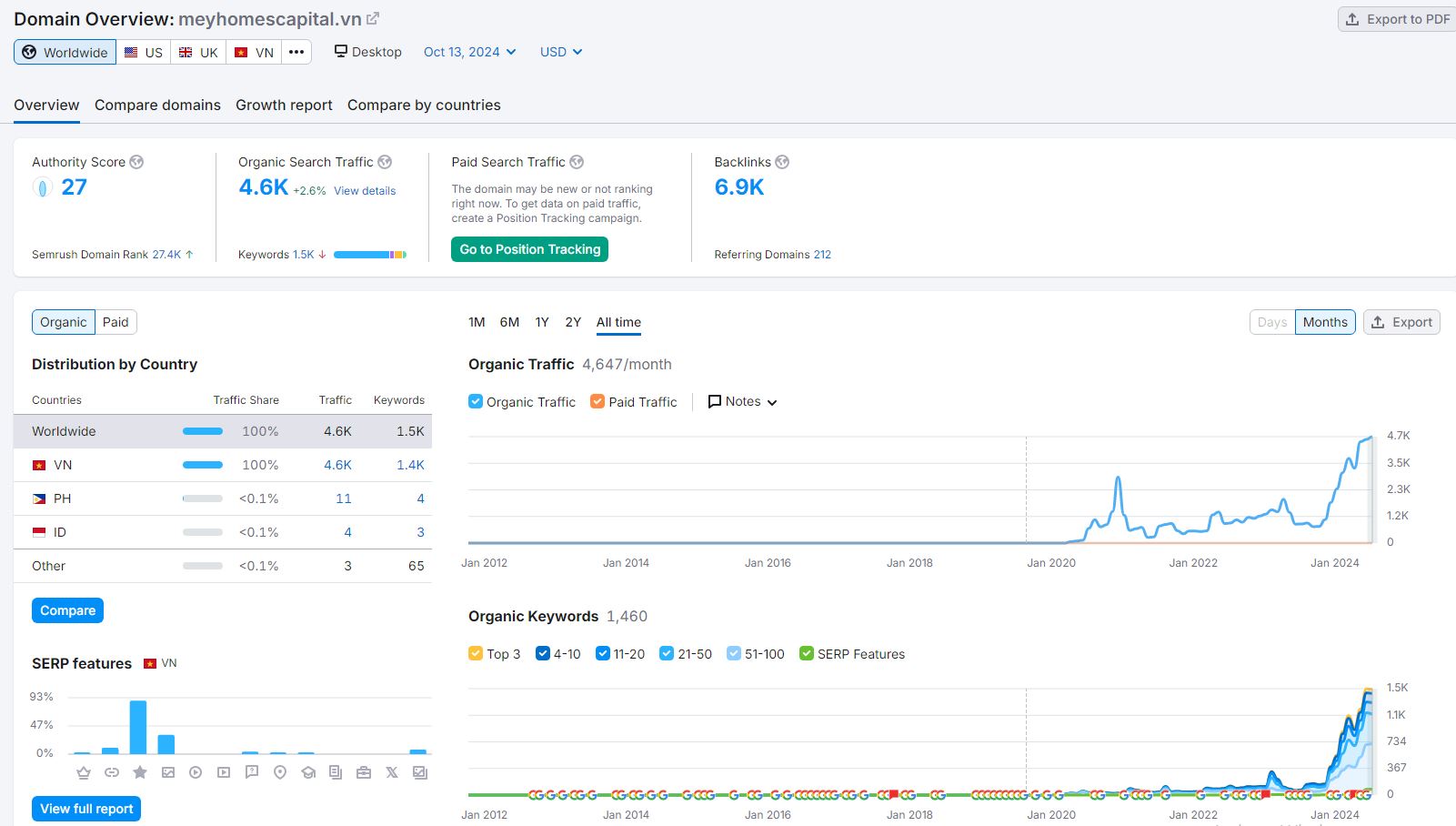Click the Vietnam flag in VN row

click(39, 465)
